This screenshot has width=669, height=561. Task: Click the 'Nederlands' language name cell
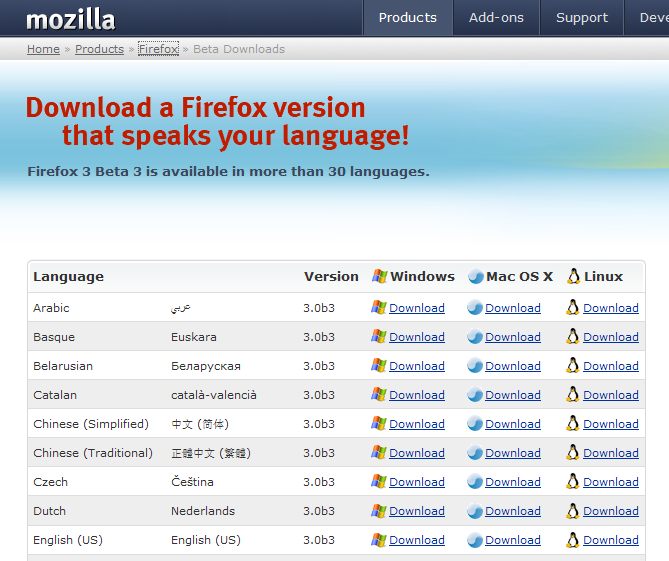(203, 511)
